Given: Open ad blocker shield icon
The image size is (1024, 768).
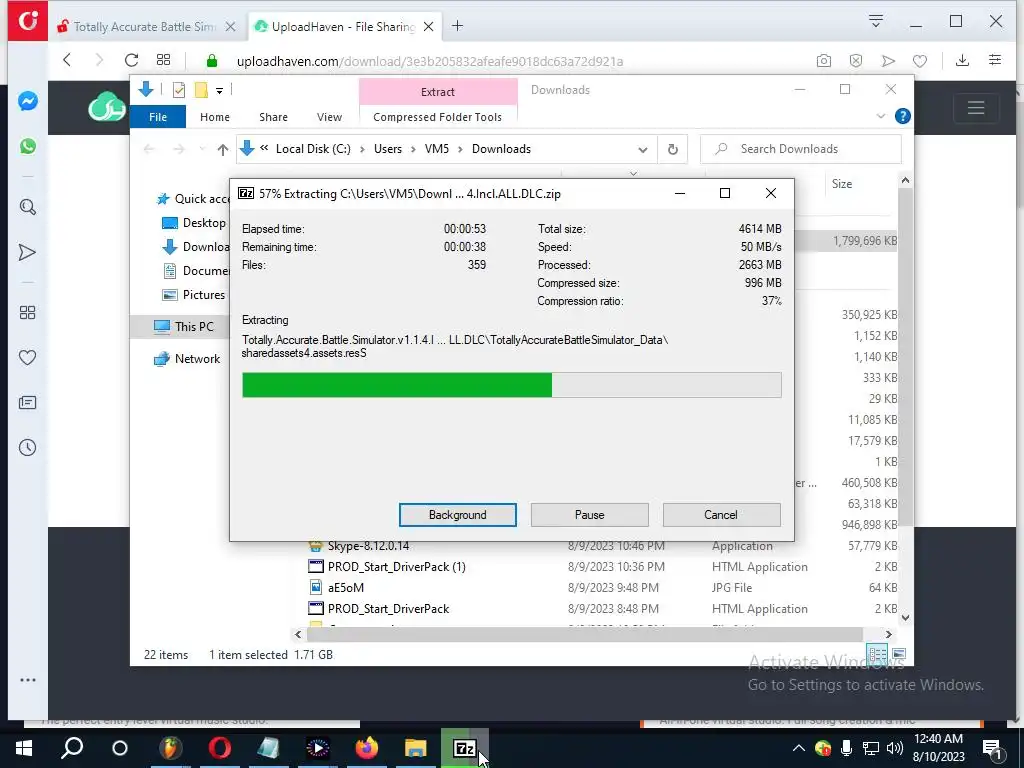Looking at the screenshot, I should (856, 61).
